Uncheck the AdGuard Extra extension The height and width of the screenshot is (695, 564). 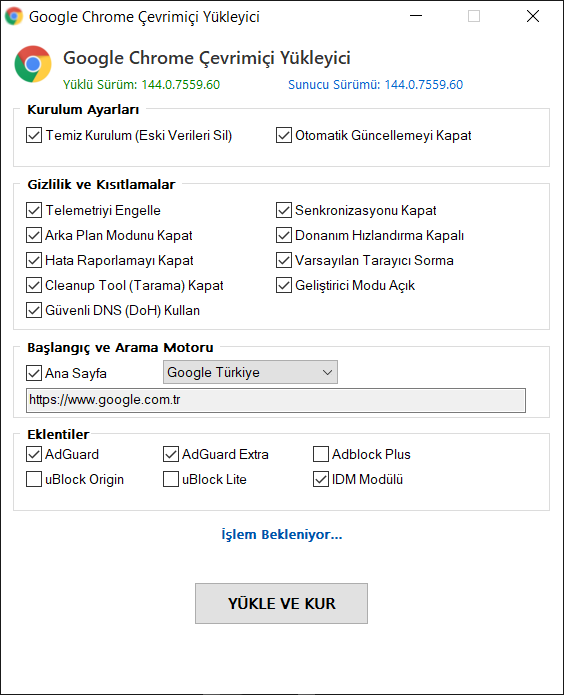pyautogui.click(x=171, y=454)
